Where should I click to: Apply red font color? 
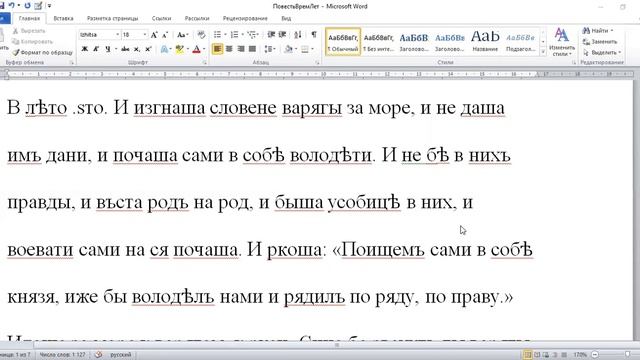[x=196, y=49]
